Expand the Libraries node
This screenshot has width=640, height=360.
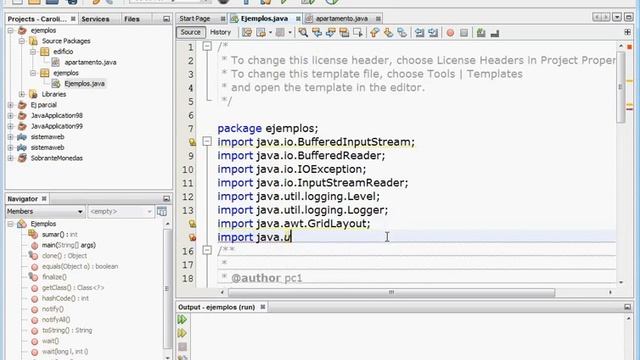pos(22,94)
